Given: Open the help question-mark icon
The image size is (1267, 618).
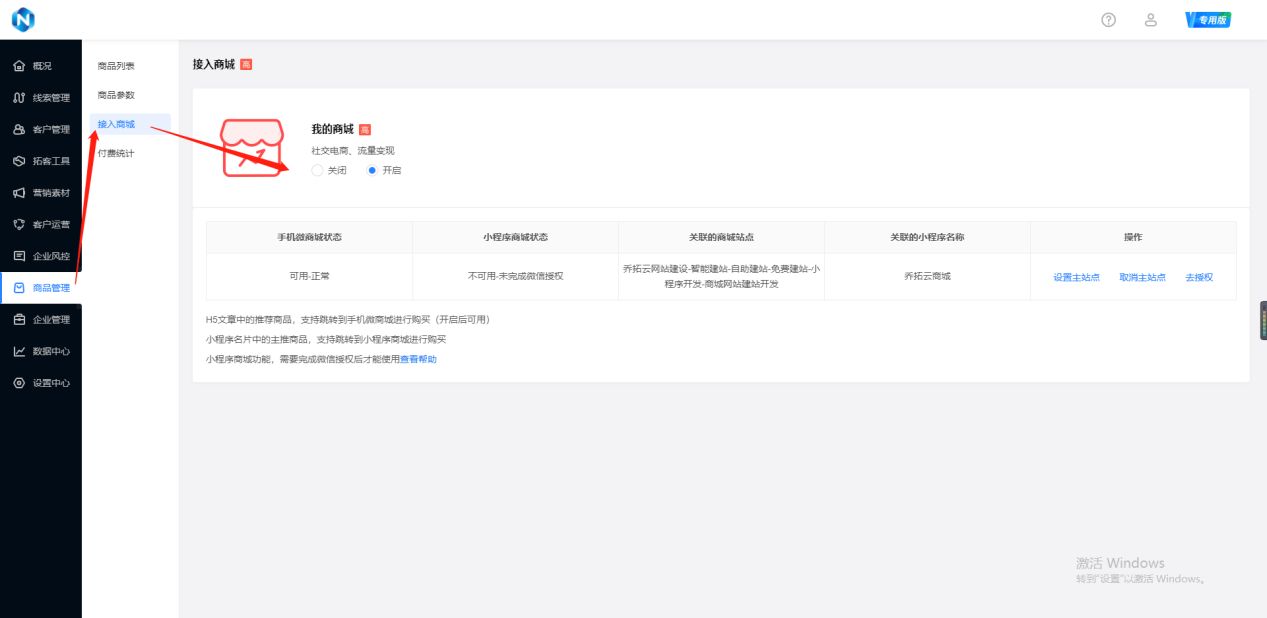Looking at the screenshot, I should (x=1108, y=19).
